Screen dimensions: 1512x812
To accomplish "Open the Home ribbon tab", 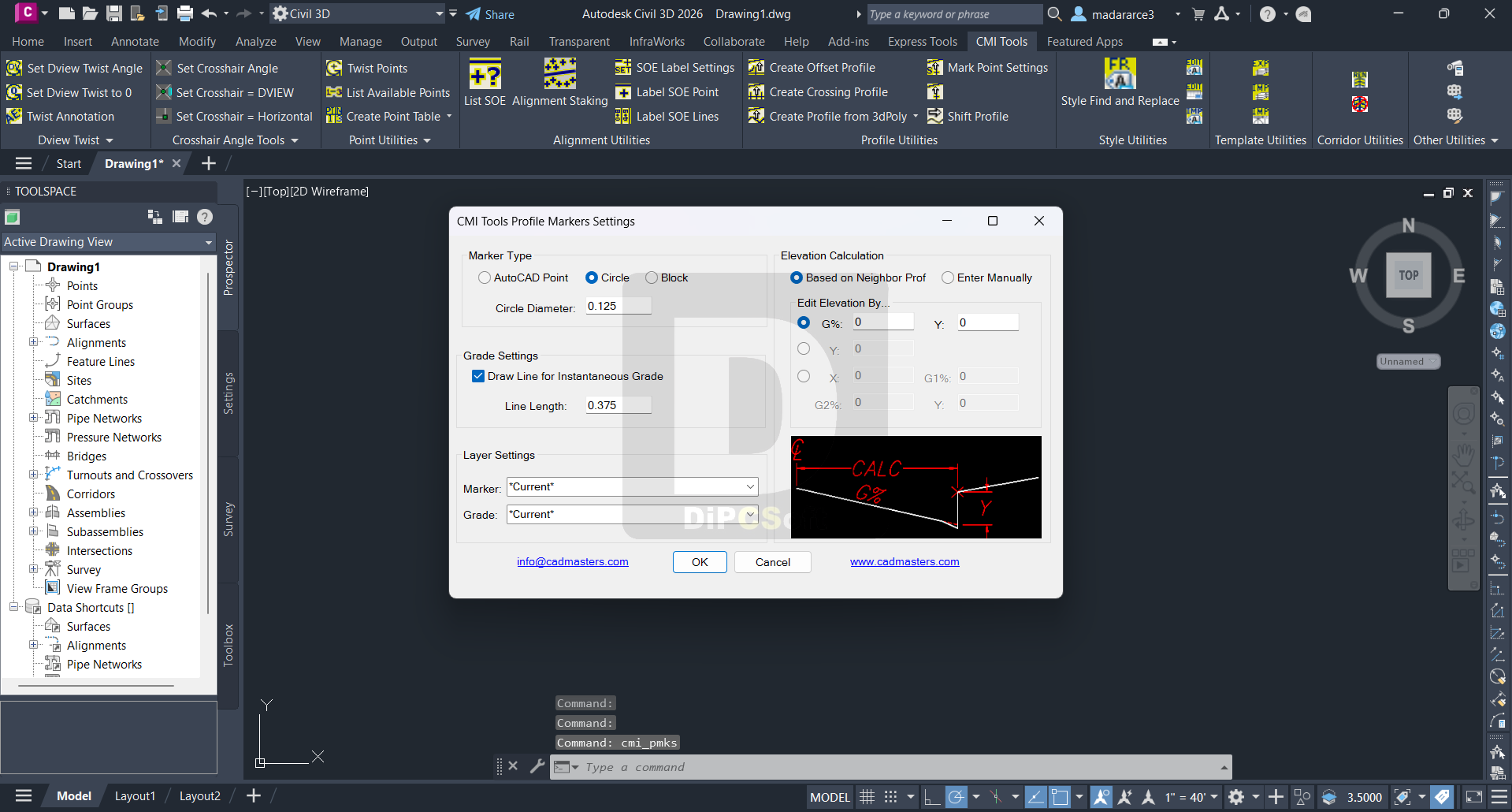I will pyautogui.click(x=28, y=42).
